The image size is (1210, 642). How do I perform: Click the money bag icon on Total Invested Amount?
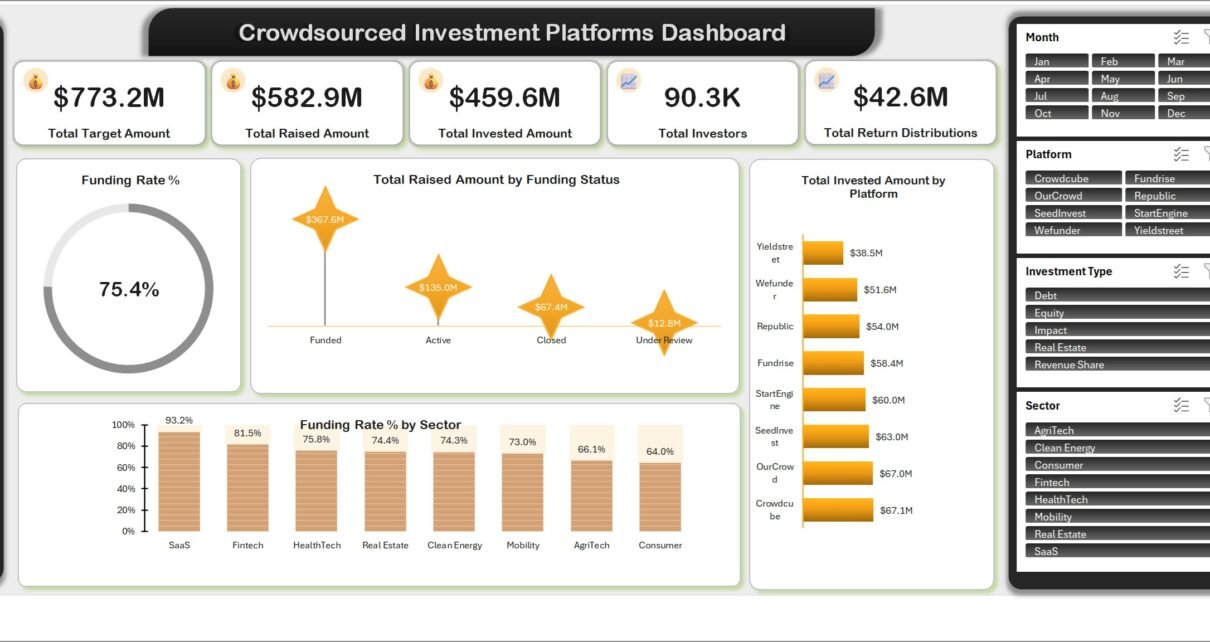coord(431,82)
